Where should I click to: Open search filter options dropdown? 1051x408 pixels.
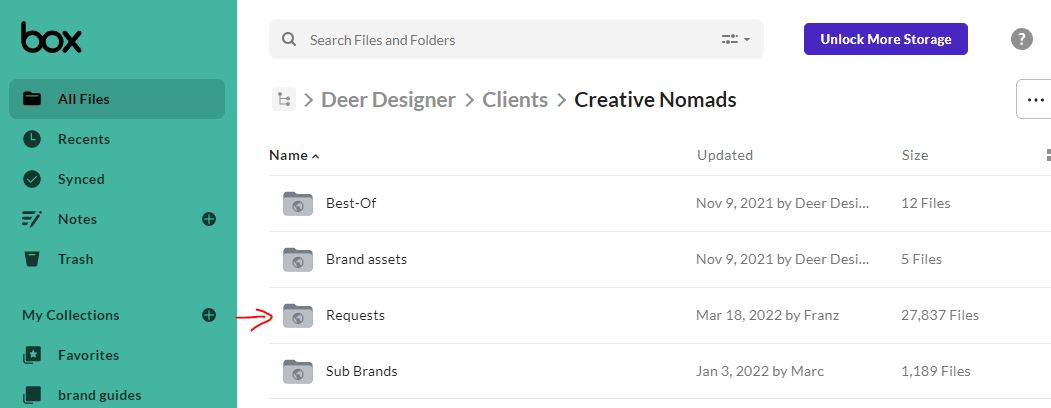(736, 40)
